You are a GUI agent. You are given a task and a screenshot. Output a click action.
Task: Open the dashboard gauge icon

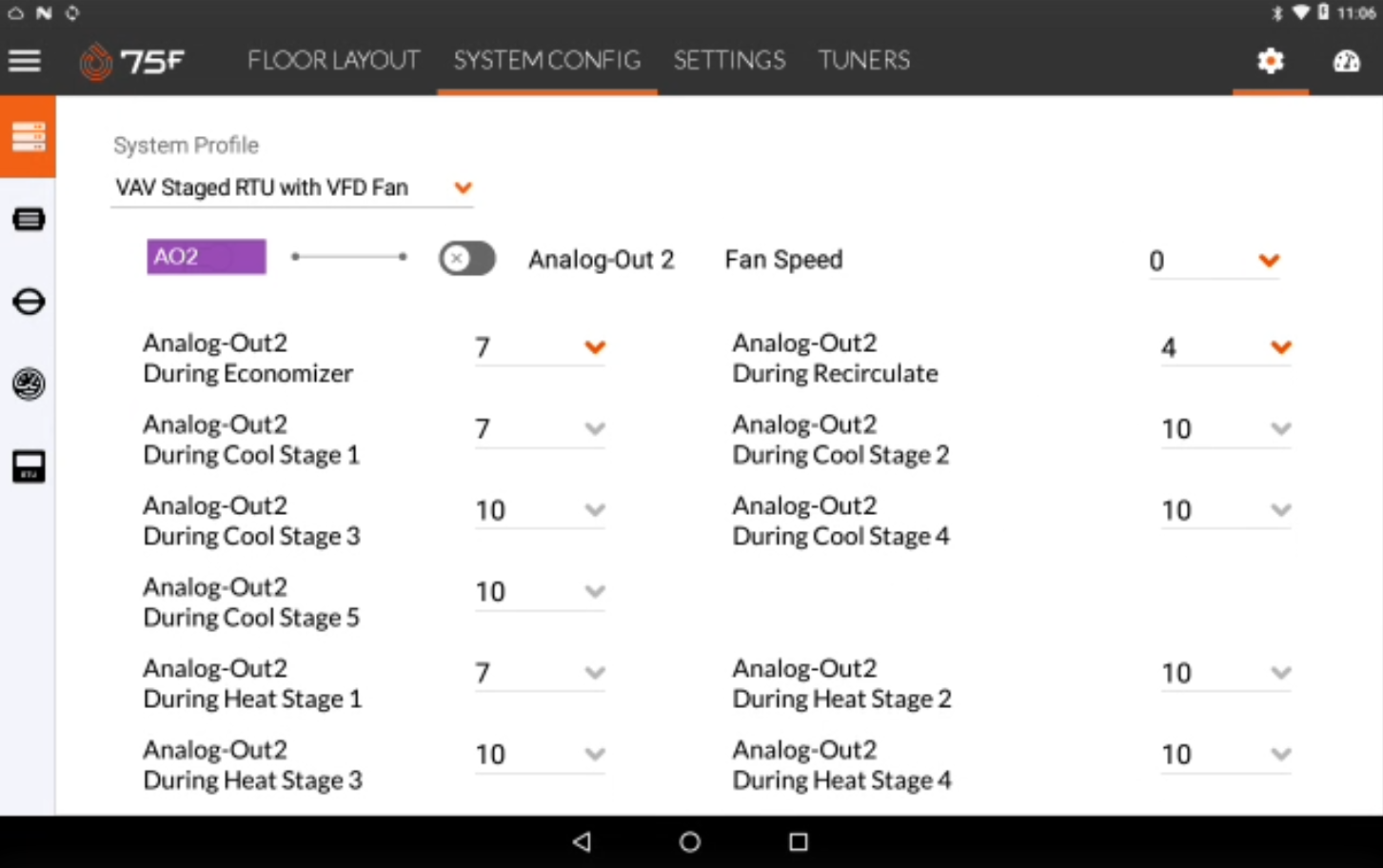[1346, 62]
